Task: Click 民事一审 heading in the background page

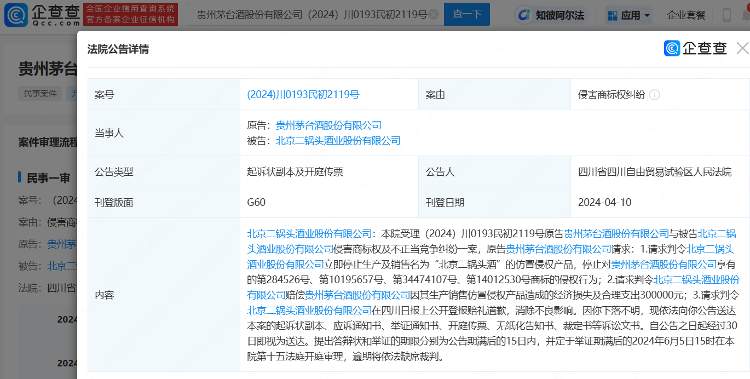Action: point(48,178)
